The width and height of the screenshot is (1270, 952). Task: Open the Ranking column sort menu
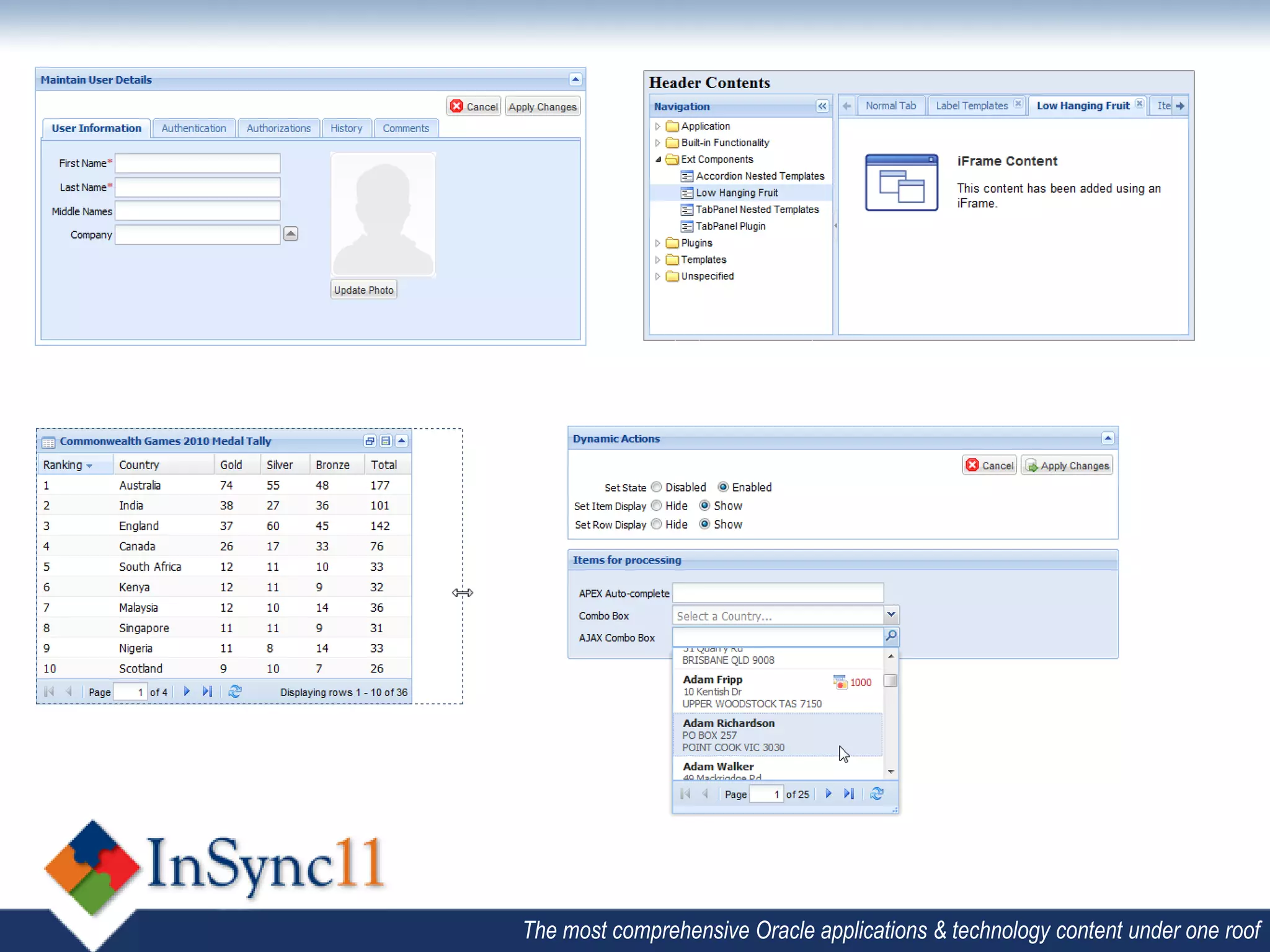tap(89, 466)
